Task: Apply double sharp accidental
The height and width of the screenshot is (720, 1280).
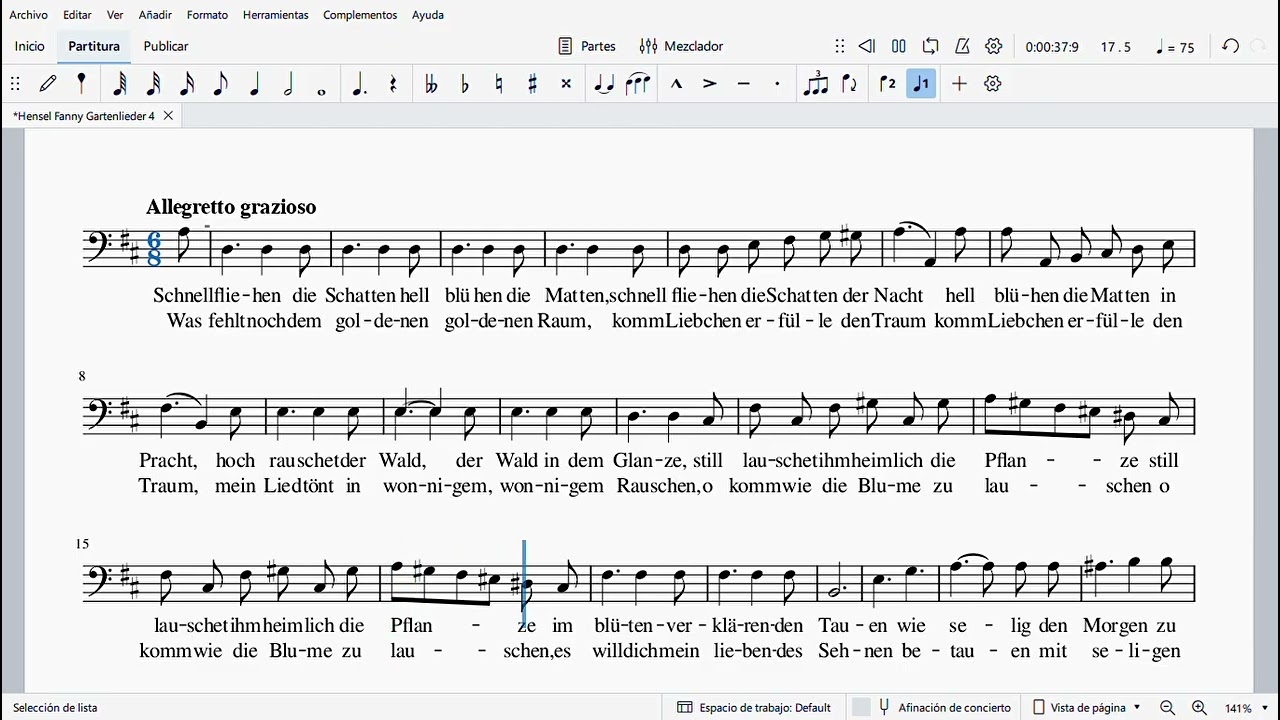Action: pos(566,84)
